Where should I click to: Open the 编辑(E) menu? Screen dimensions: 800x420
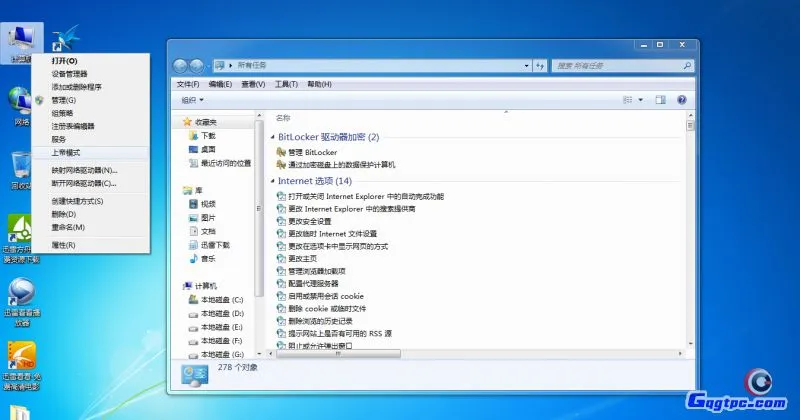tap(220, 84)
